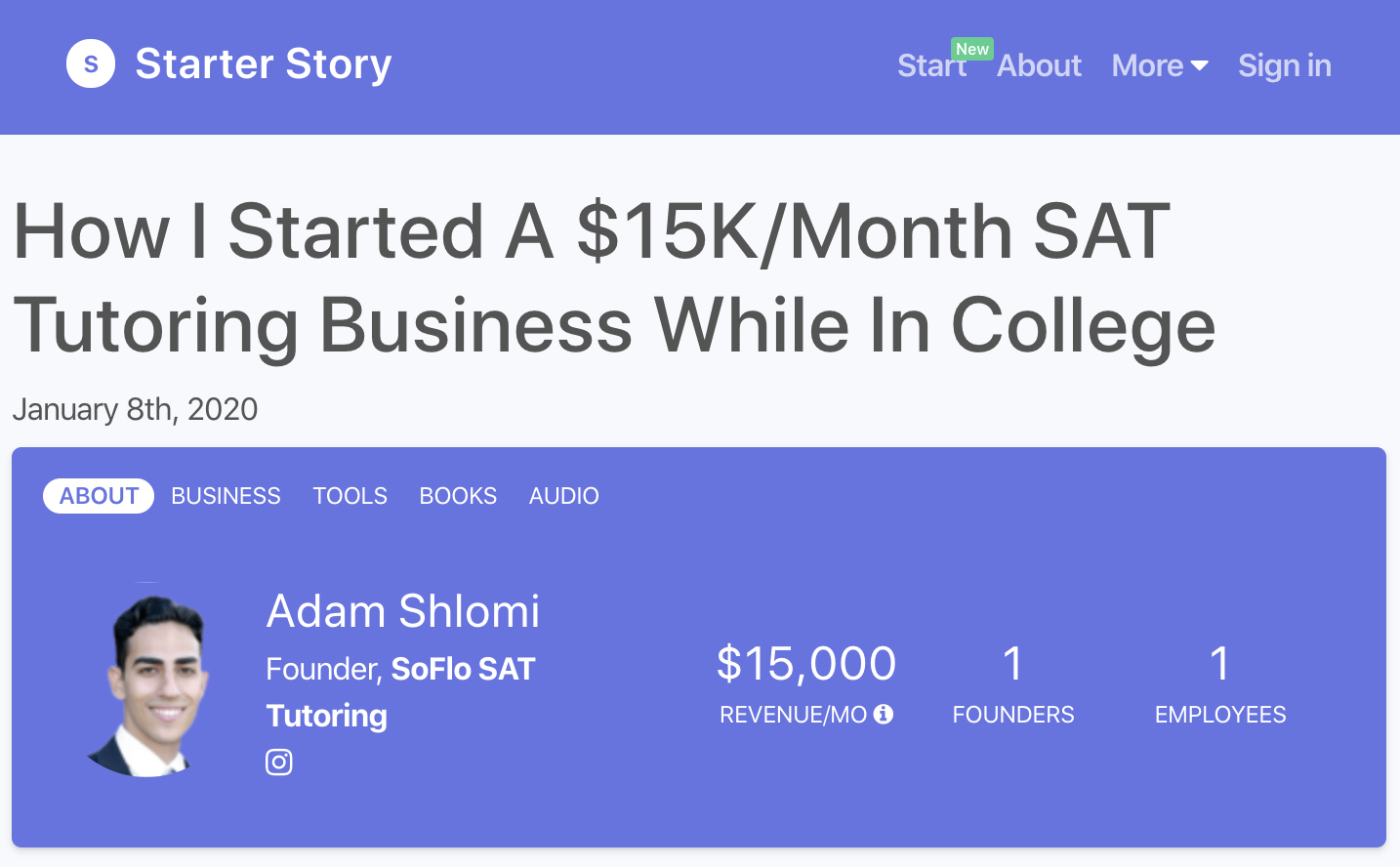Click the revenue info icon
Screen dimensions: 1400x867
pyautogui.click(x=884, y=714)
